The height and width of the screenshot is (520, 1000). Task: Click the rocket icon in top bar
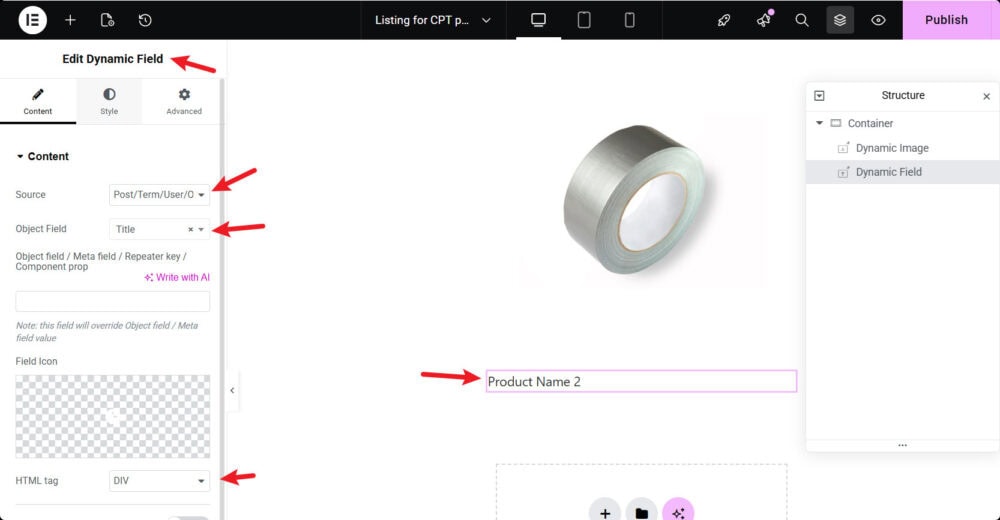tap(724, 20)
